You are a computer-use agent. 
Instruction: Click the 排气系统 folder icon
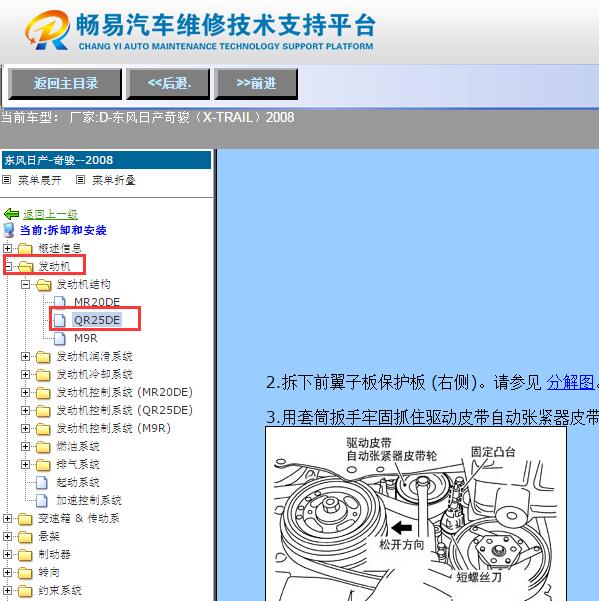43,465
